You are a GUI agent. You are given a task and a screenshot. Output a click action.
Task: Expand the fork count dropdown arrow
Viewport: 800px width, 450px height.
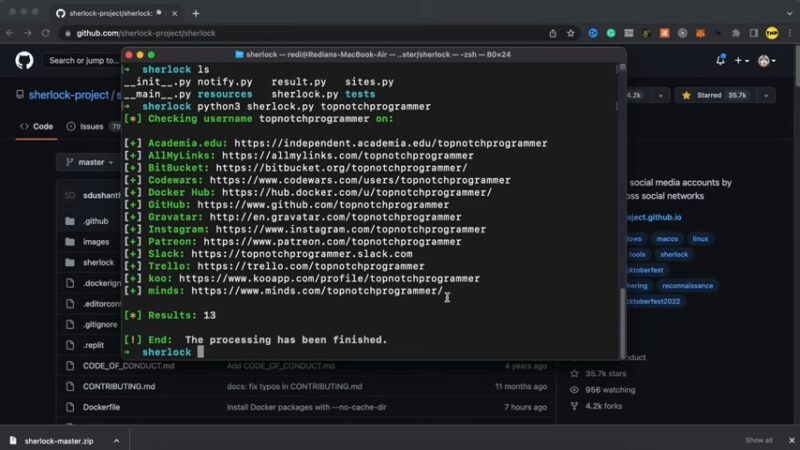pos(660,95)
